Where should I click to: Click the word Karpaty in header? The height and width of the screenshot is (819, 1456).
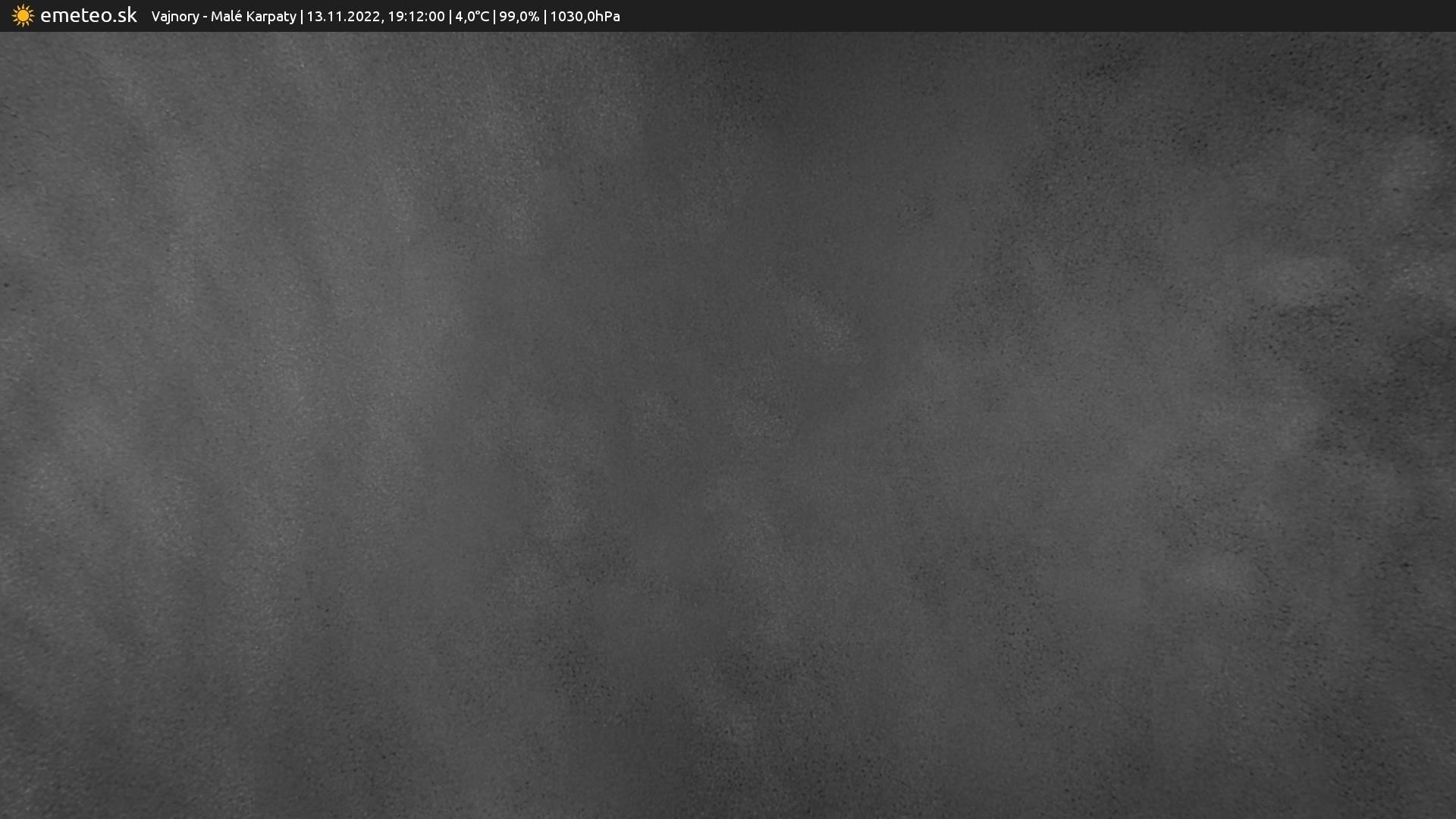(271, 17)
